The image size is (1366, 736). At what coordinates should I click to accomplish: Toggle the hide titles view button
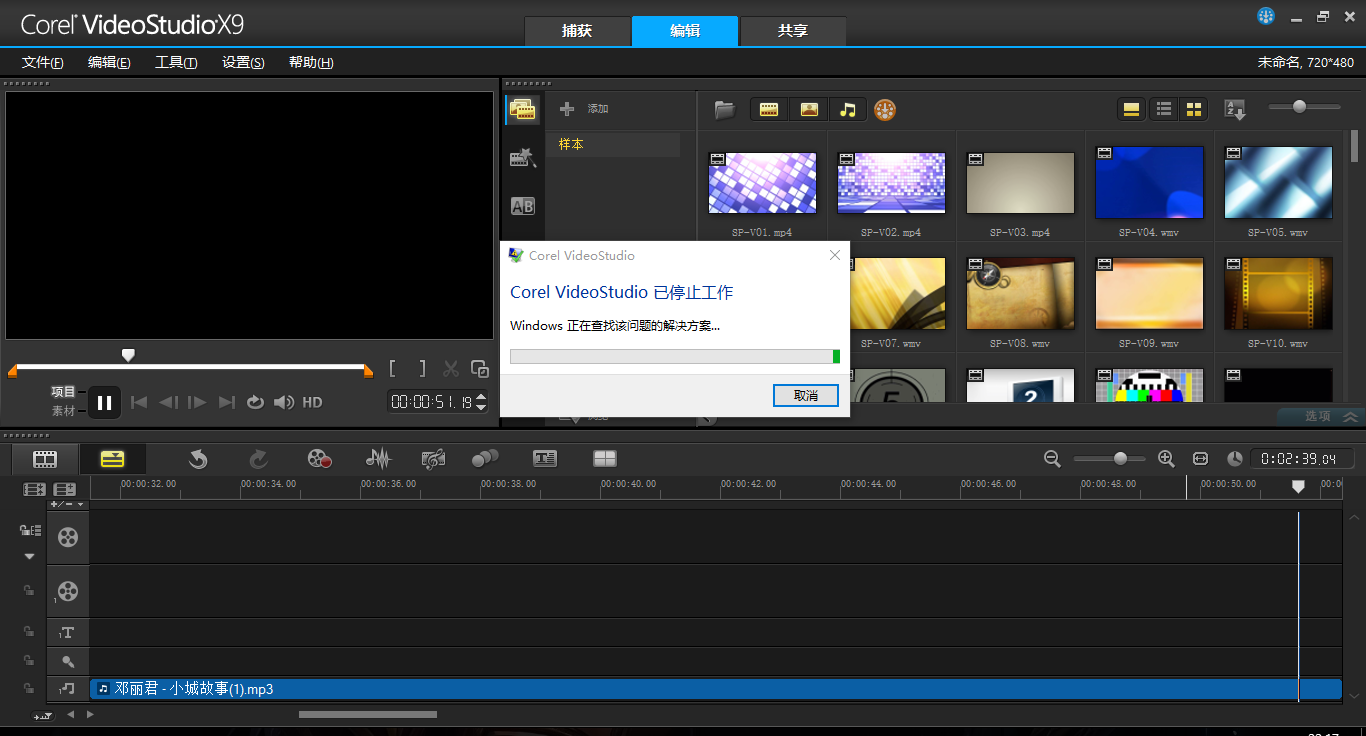(x=1131, y=110)
